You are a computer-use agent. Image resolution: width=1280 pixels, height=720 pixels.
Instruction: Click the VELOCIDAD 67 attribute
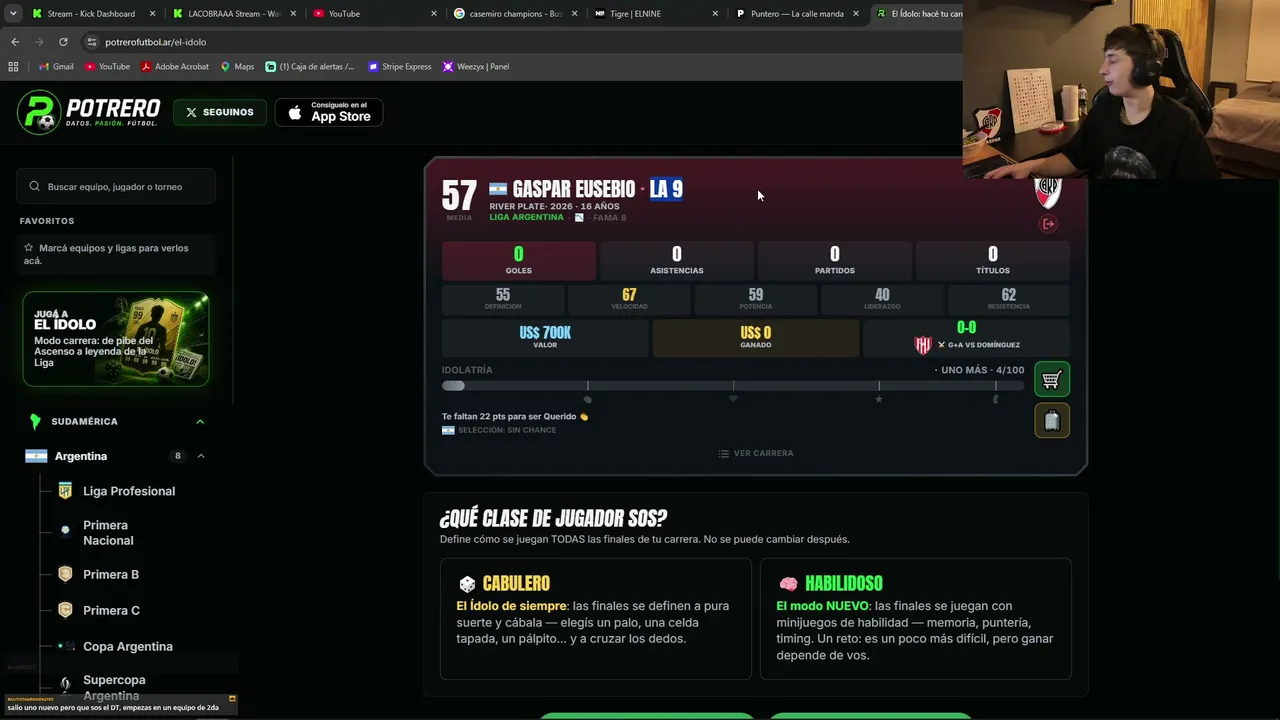(x=629, y=299)
